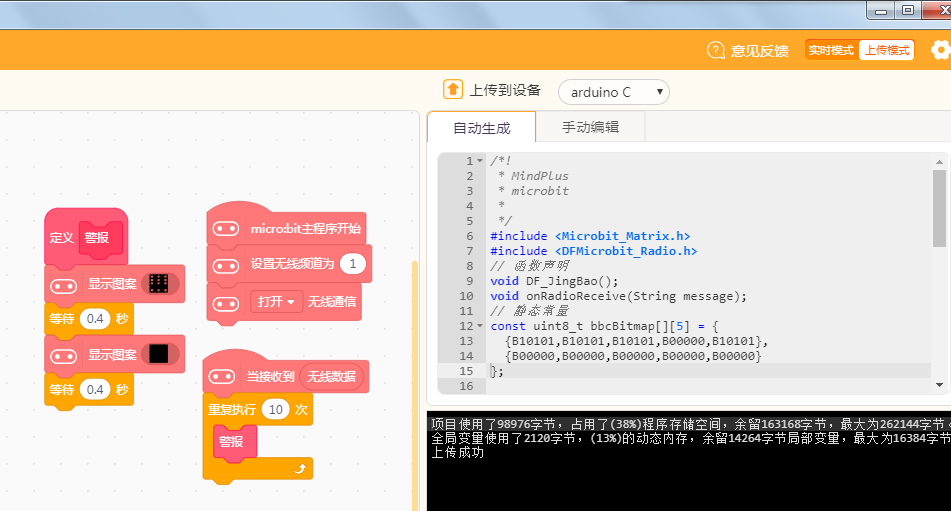This screenshot has height=511, width=951.
Task: Click console line about 98976 bytes used
Action: 690,424
